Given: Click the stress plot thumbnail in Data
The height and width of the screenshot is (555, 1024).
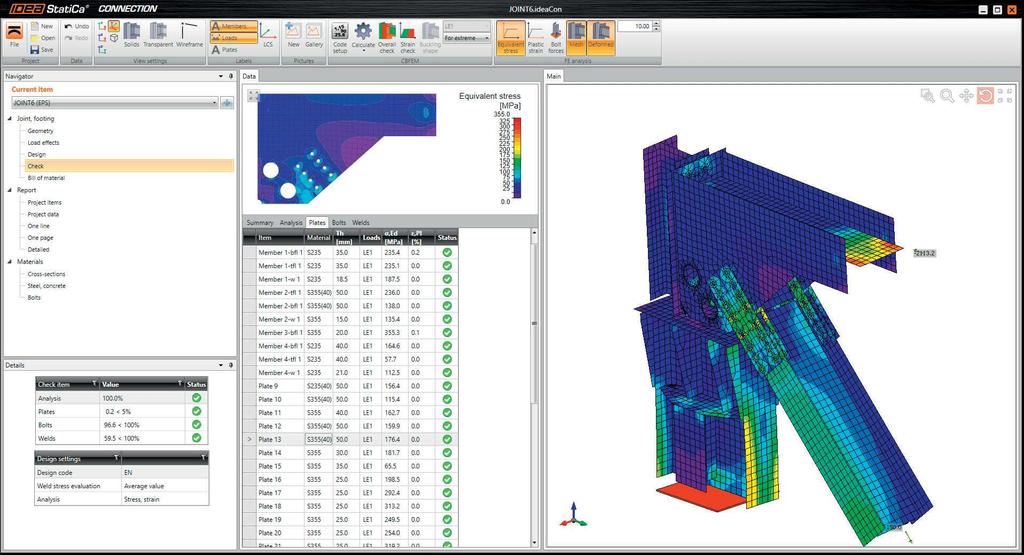Looking at the screenshot, I should point(347,148).
